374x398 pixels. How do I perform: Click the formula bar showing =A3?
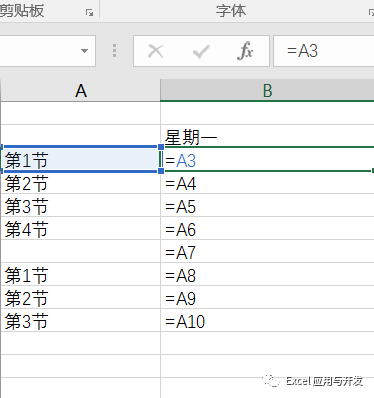point(324,51)
